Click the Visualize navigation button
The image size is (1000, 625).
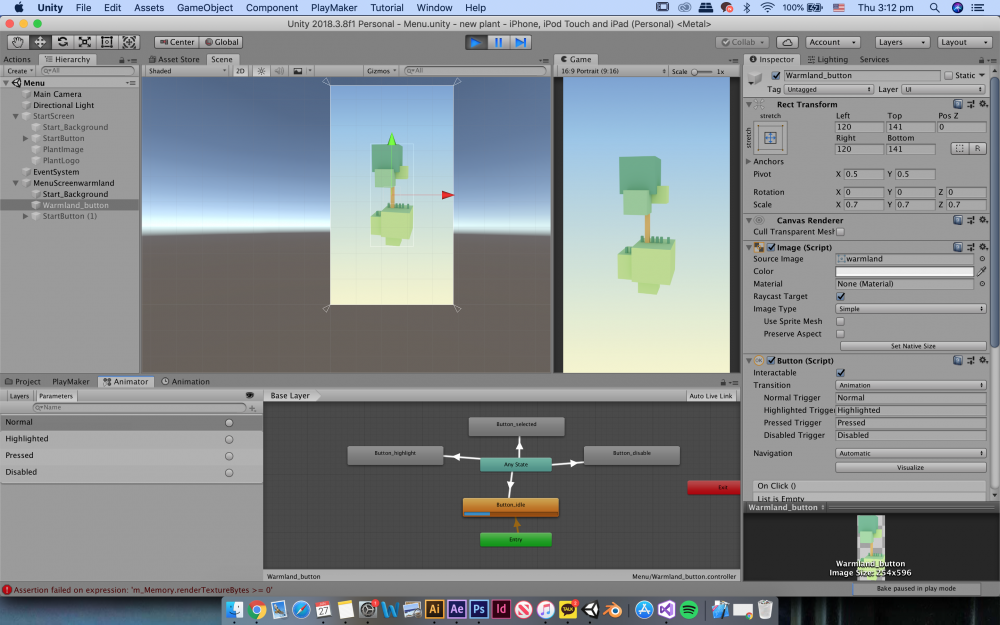click(x=910, y=467)
